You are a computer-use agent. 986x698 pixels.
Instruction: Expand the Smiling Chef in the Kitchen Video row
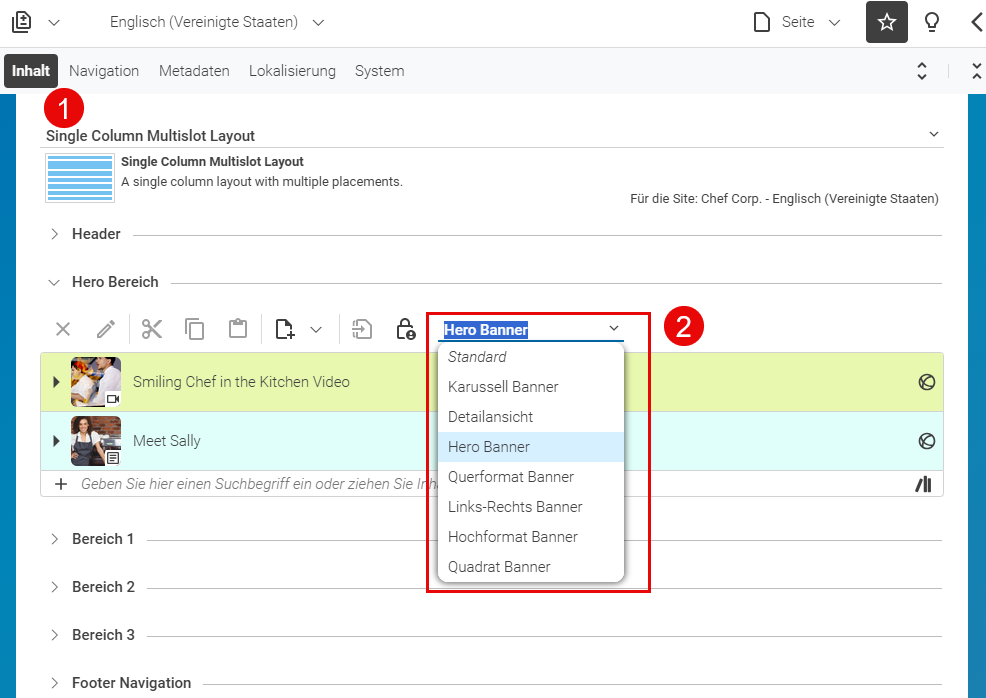coord(56,382)
